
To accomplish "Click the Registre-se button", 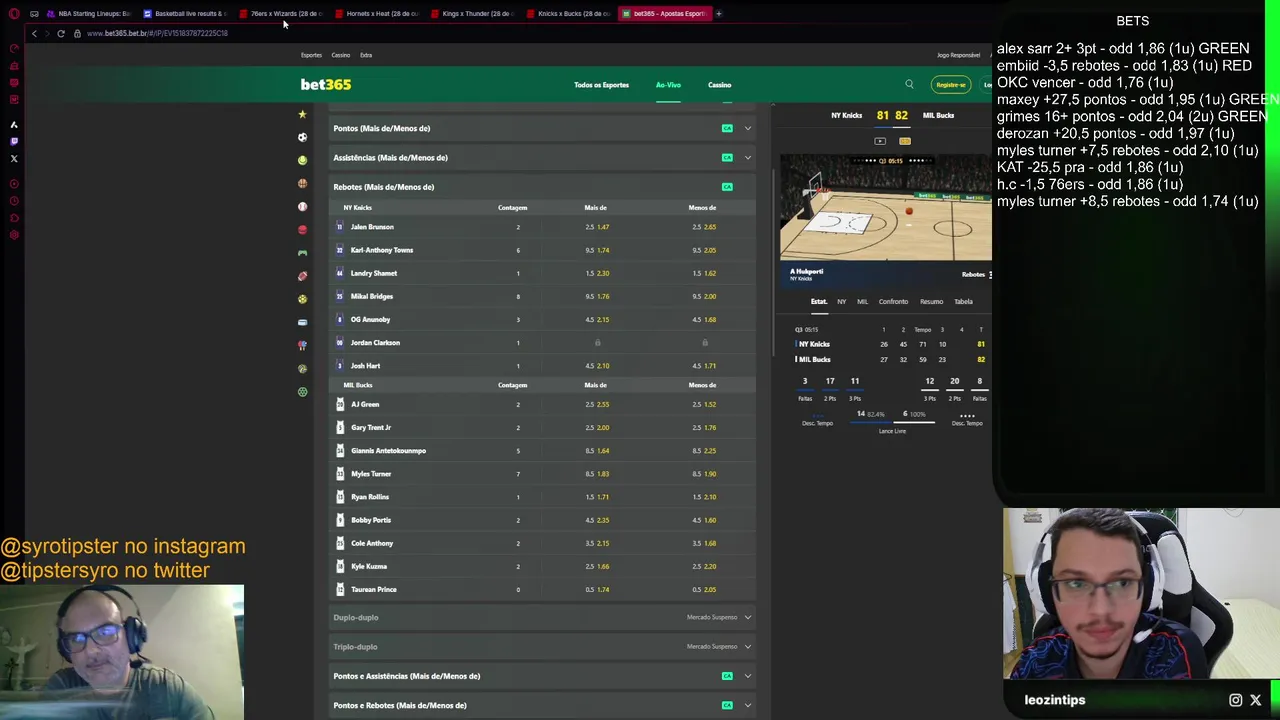I will 950,85.
